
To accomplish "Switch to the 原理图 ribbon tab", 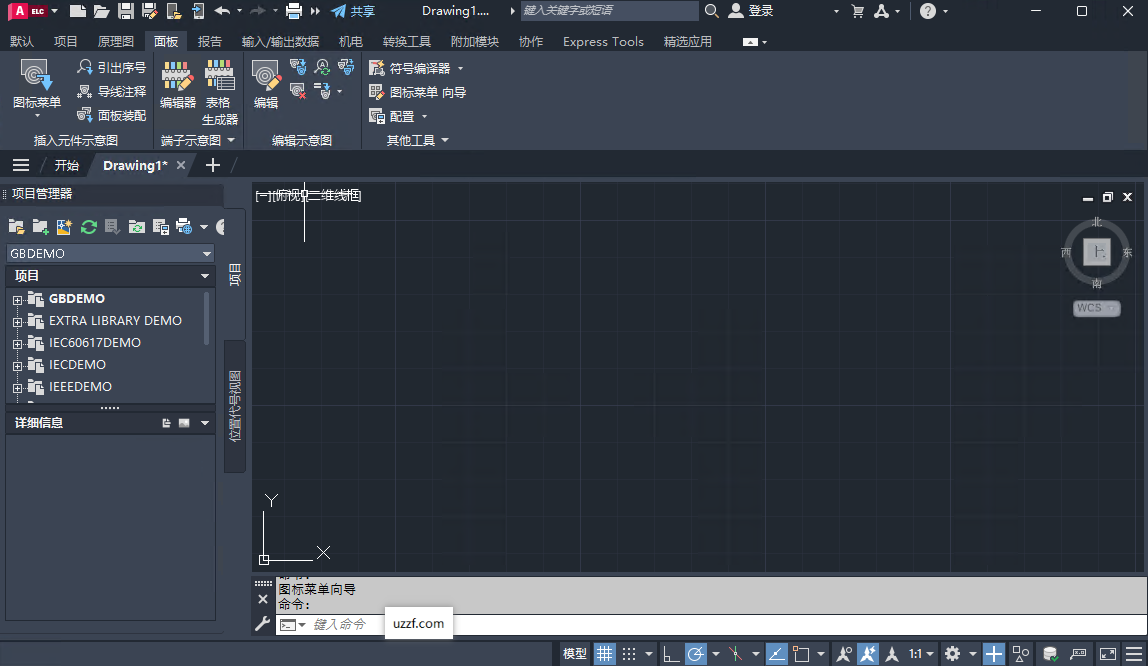I will click(115, 41).
